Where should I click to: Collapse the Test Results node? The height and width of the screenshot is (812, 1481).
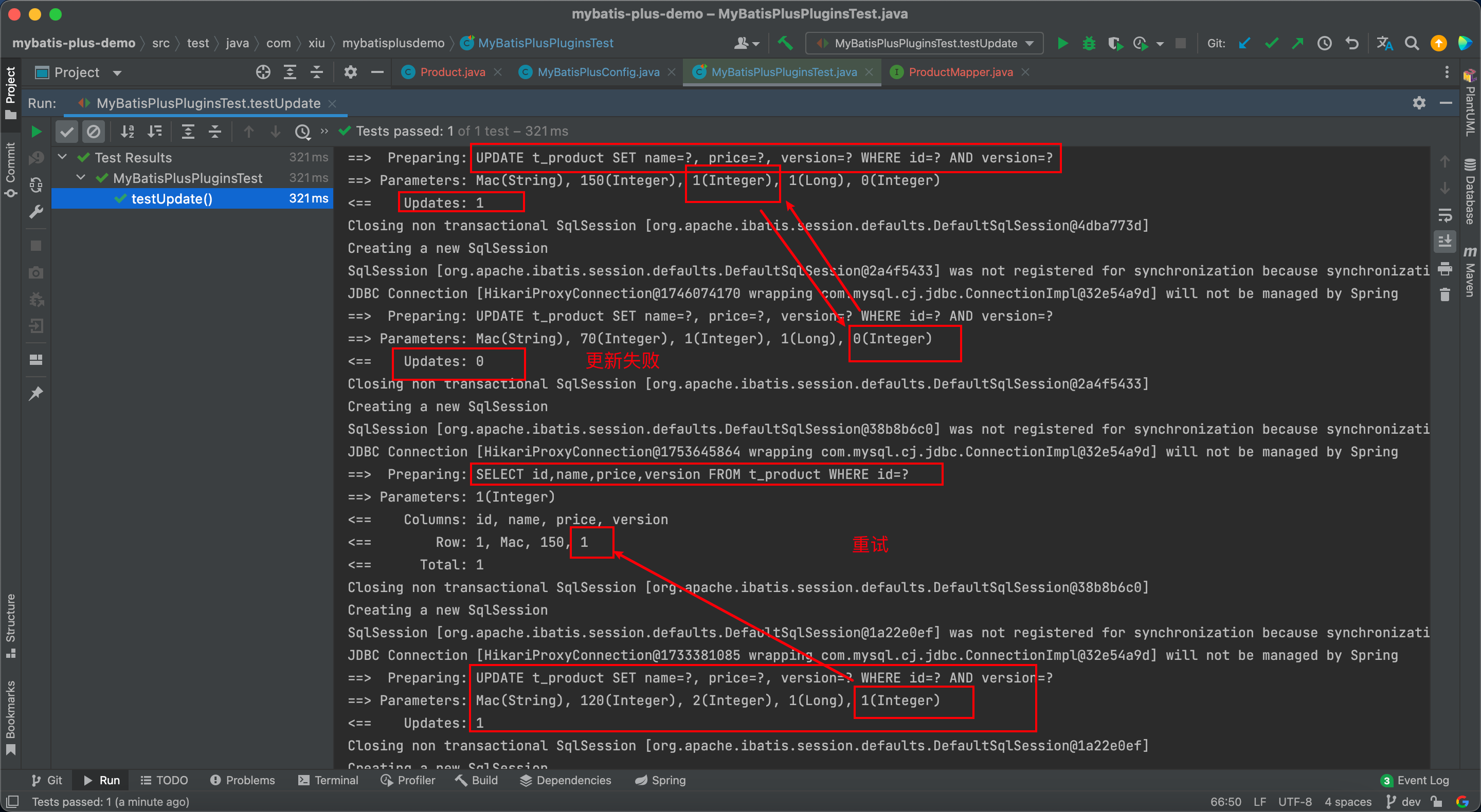[x=63, y=157]
